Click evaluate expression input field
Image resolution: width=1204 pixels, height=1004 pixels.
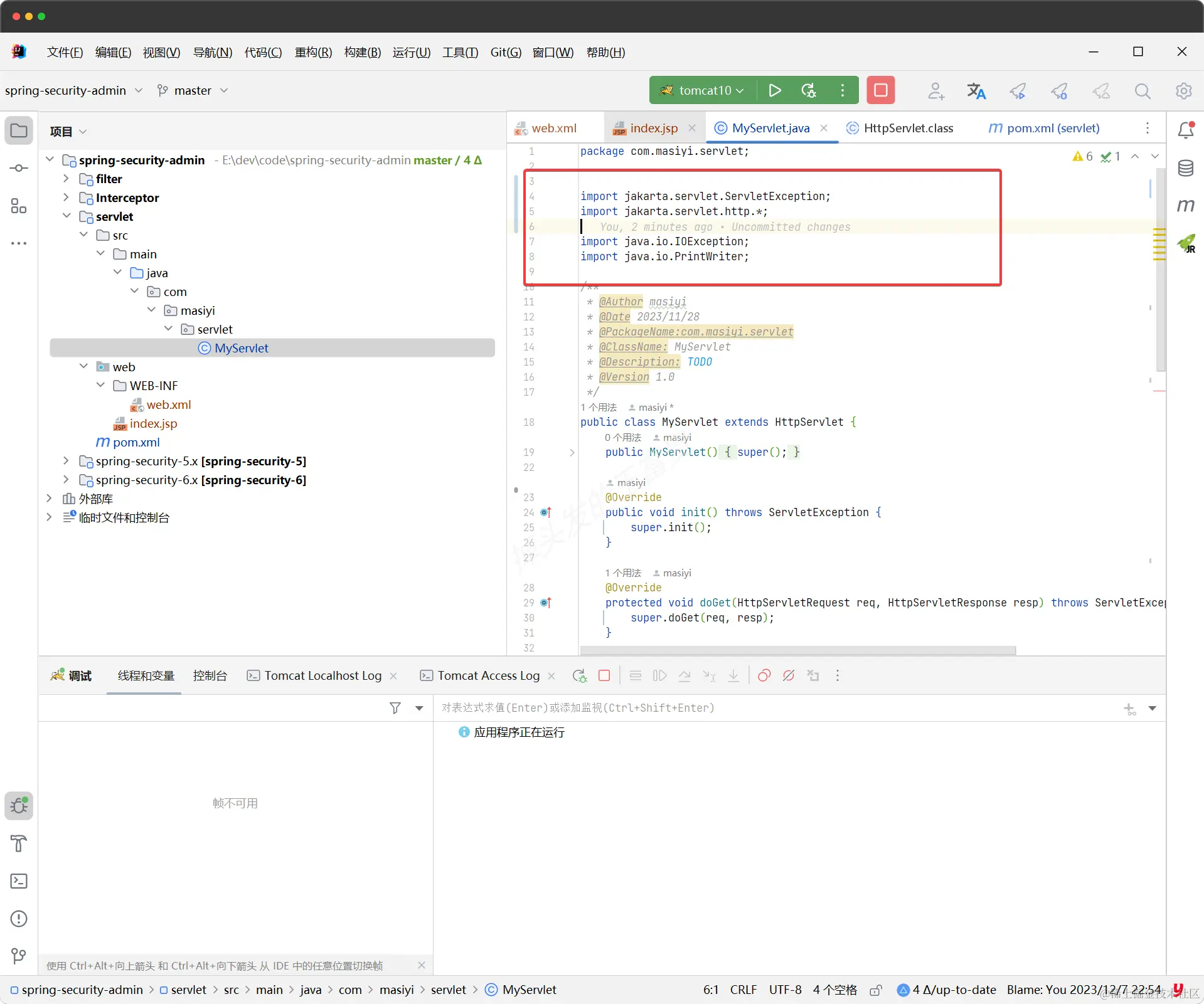point(778,708)
